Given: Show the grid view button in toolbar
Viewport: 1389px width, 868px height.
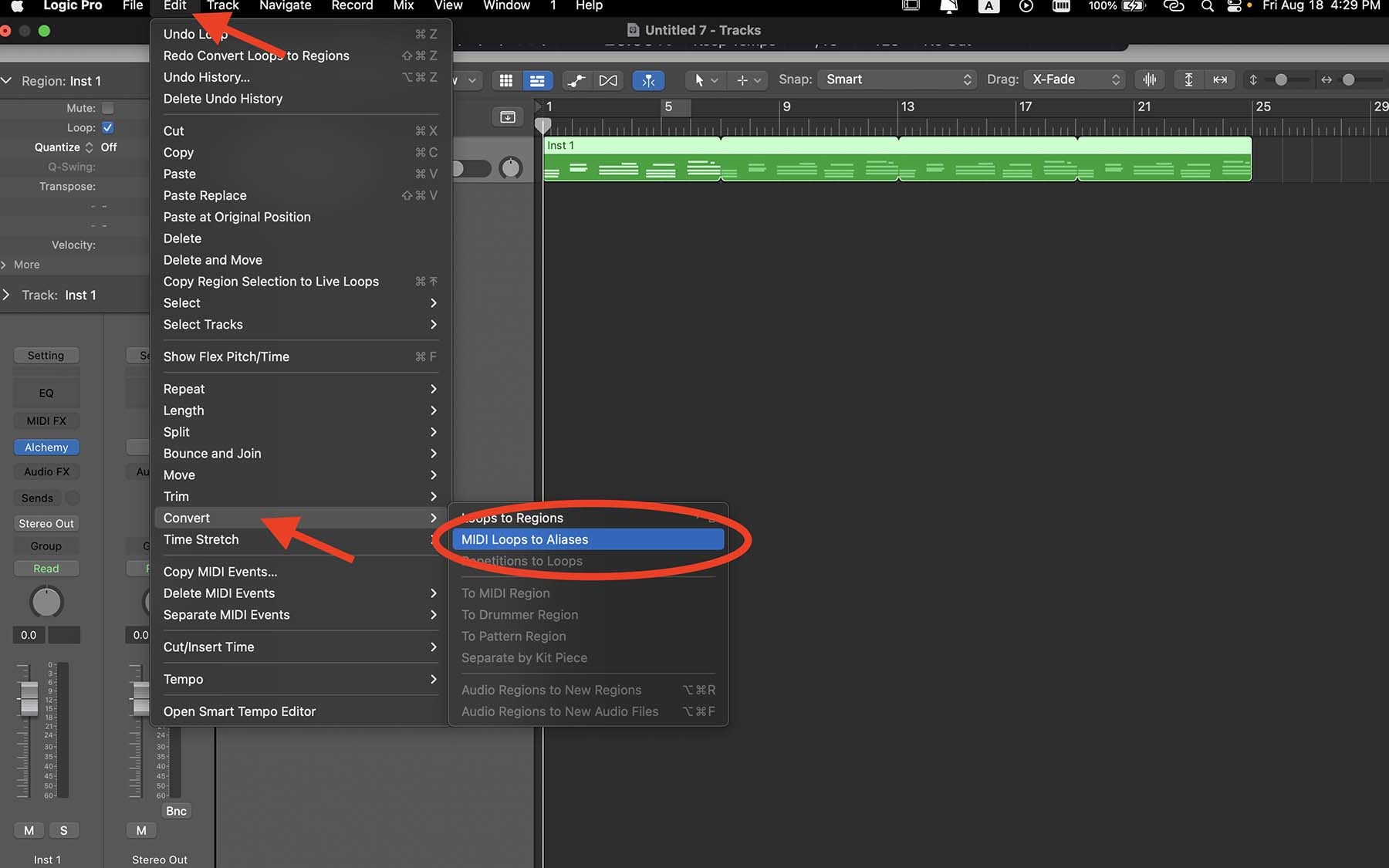Looking at the screenshot, I should pyautogui.click(x=506, y=79).
